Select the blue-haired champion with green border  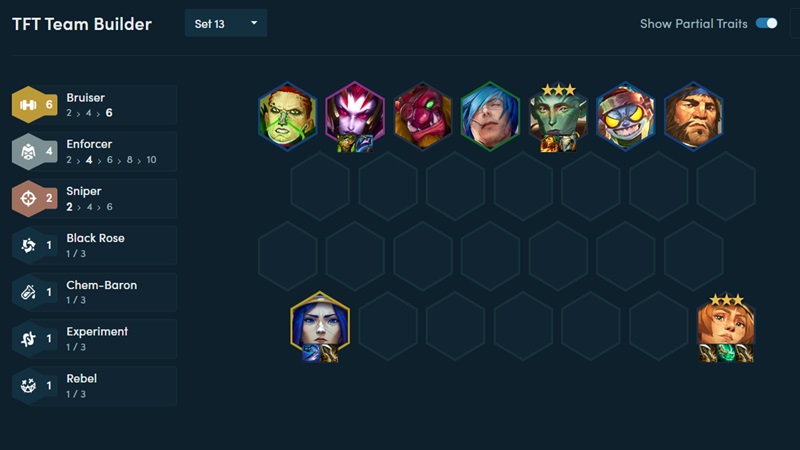(490, 116)
